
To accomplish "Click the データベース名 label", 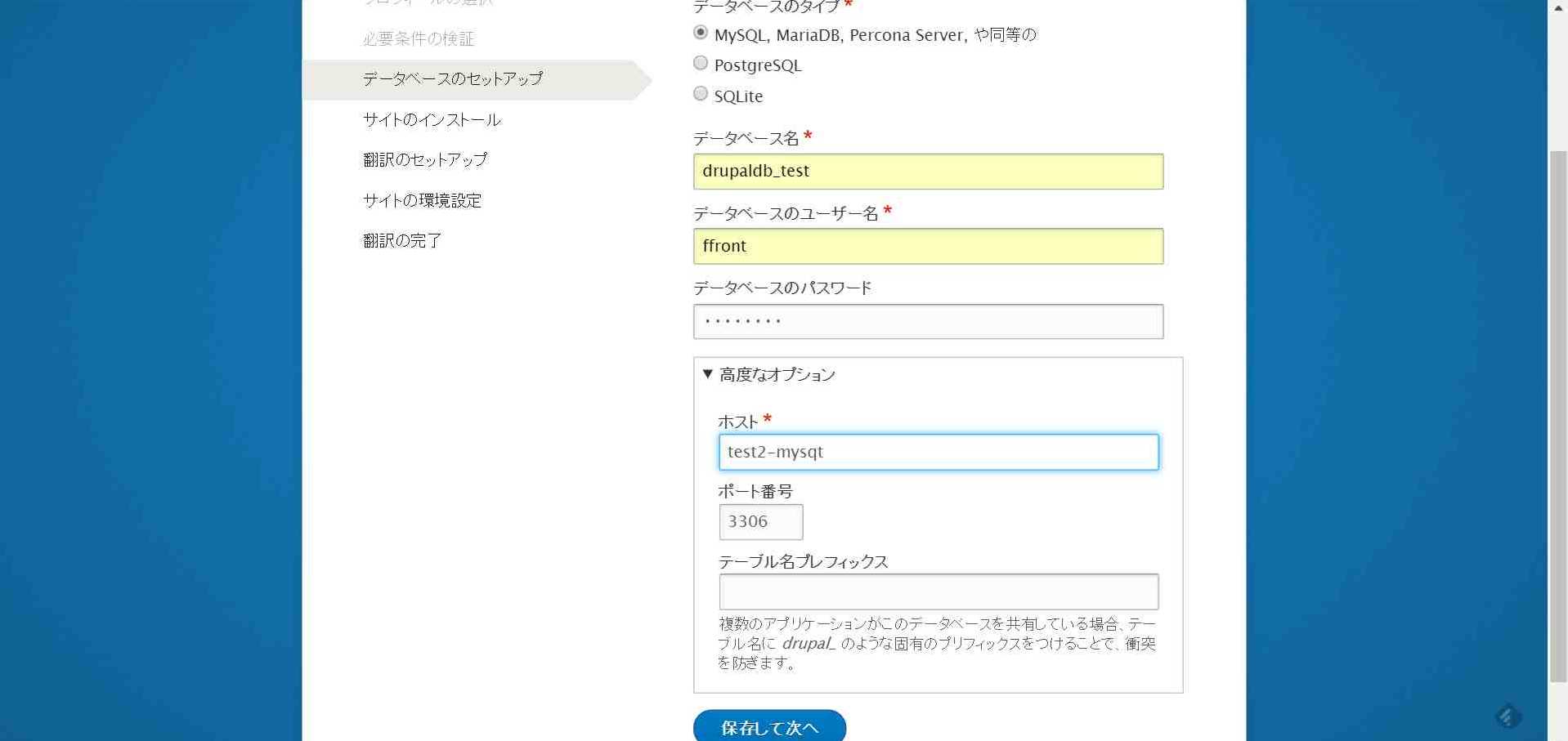I will (746, 139).
